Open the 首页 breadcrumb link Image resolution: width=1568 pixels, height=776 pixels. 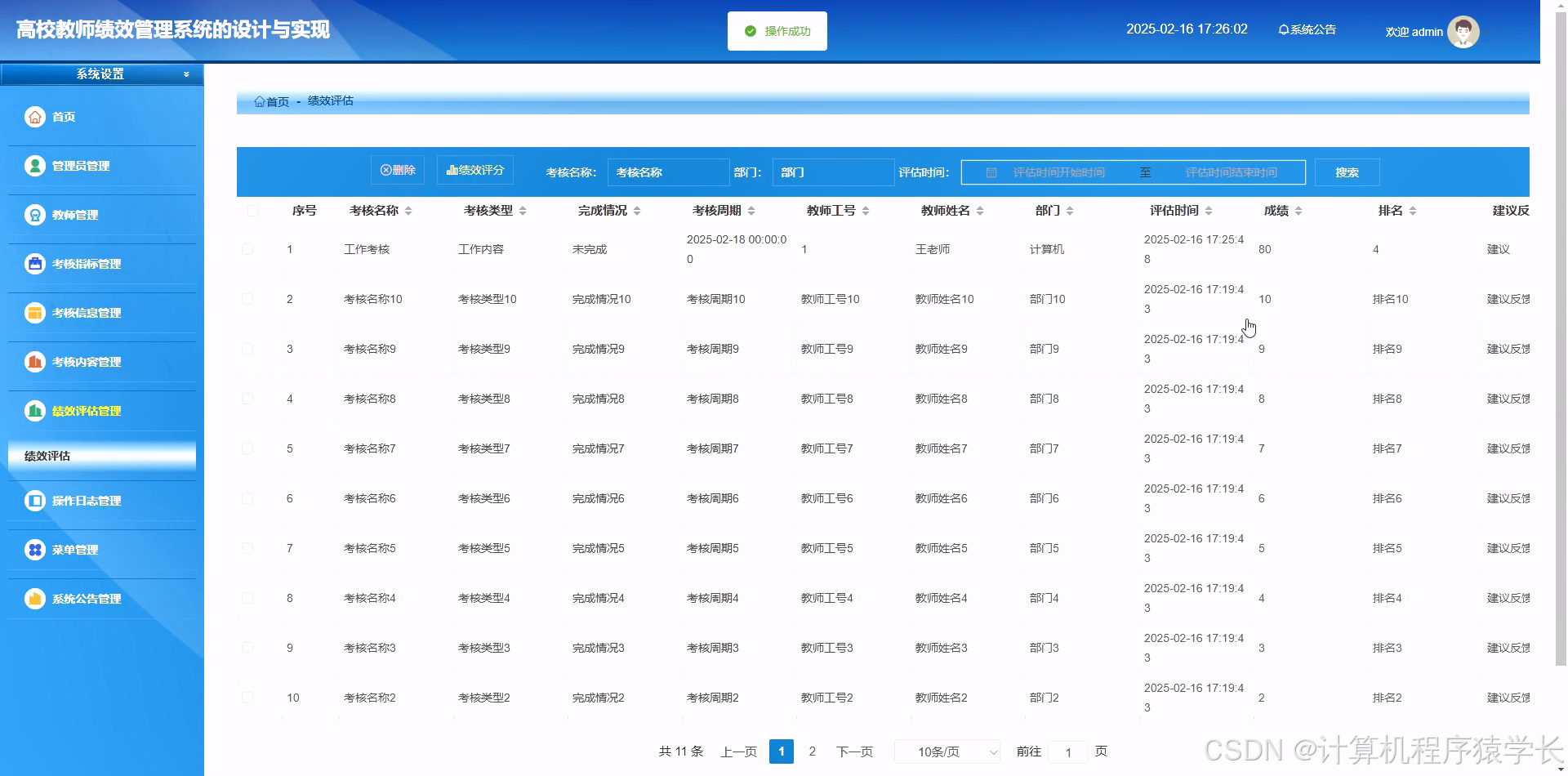(276, 100)
